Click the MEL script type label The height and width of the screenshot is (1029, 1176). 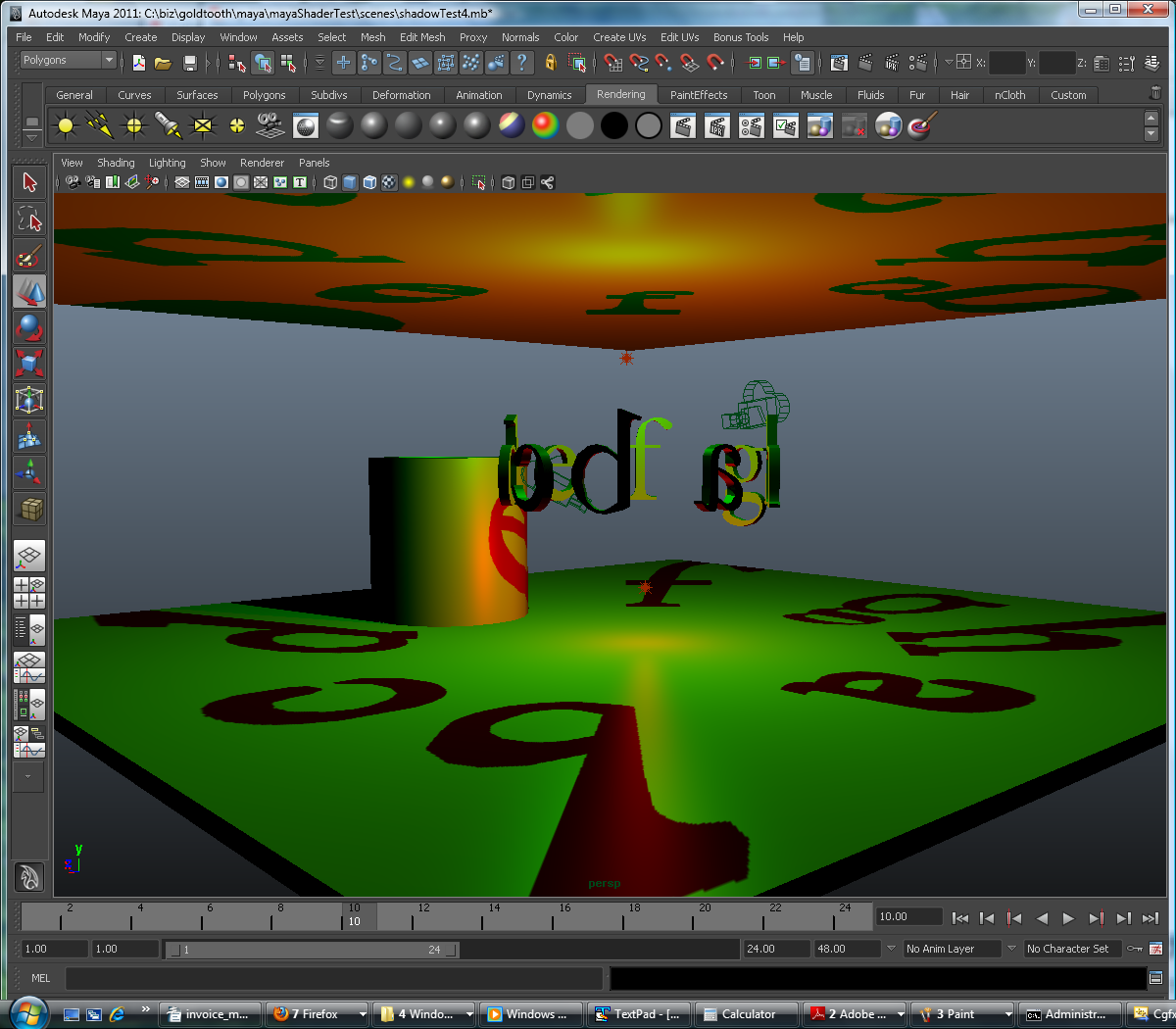(x=41, y=978)
